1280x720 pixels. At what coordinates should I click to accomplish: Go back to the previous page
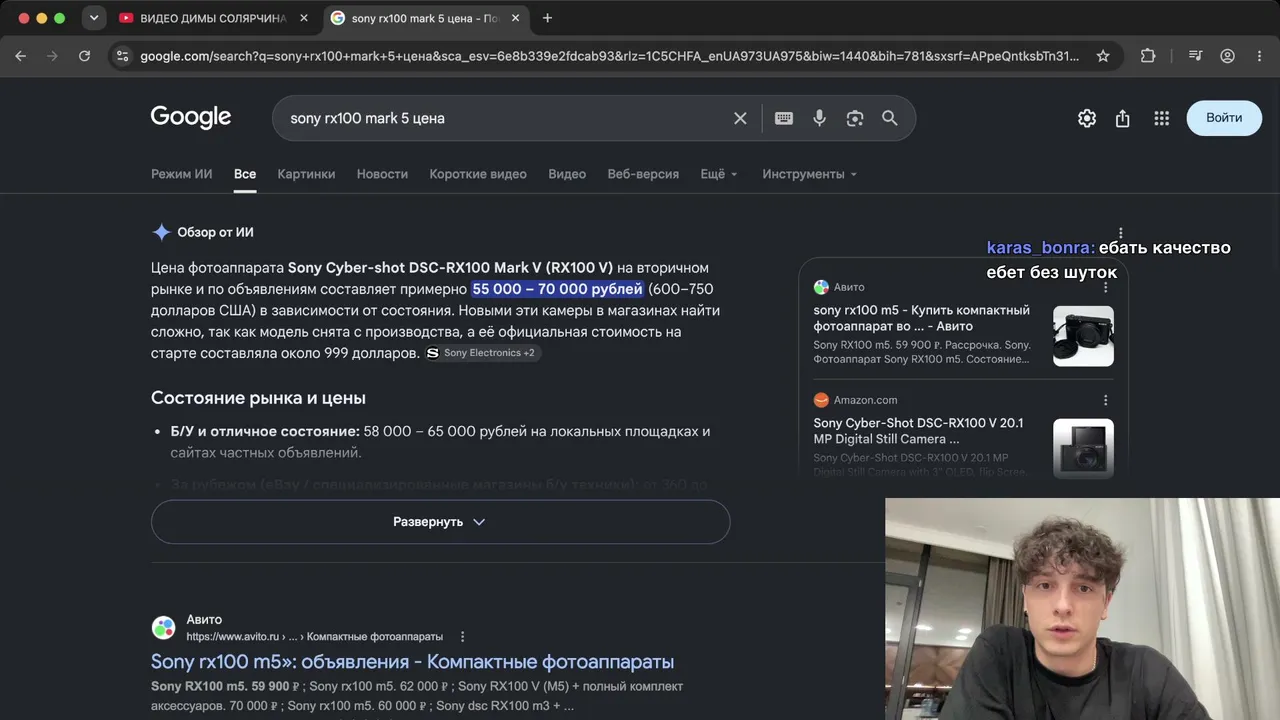(x=20, y=56)
